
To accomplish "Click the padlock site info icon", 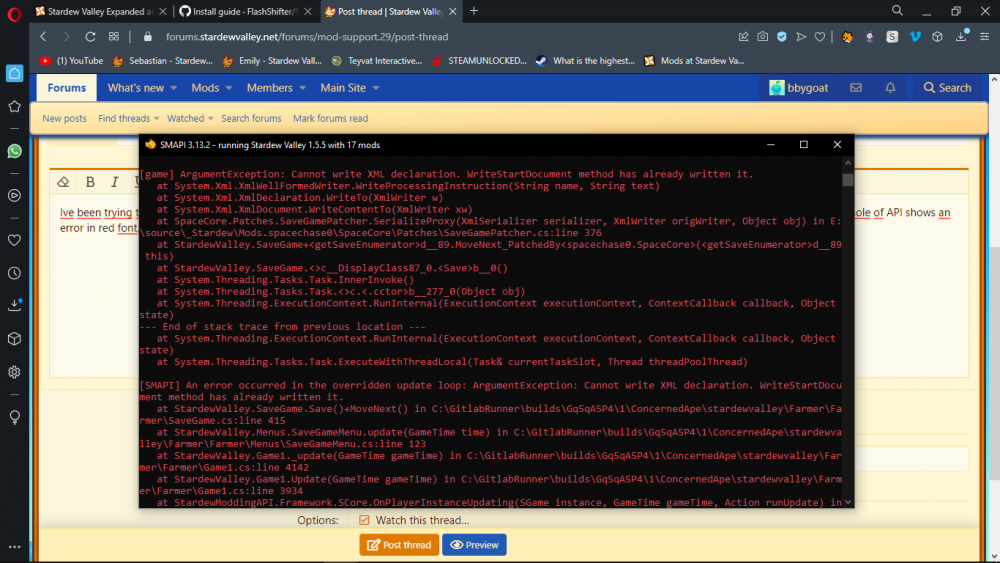I will [147, 37].
